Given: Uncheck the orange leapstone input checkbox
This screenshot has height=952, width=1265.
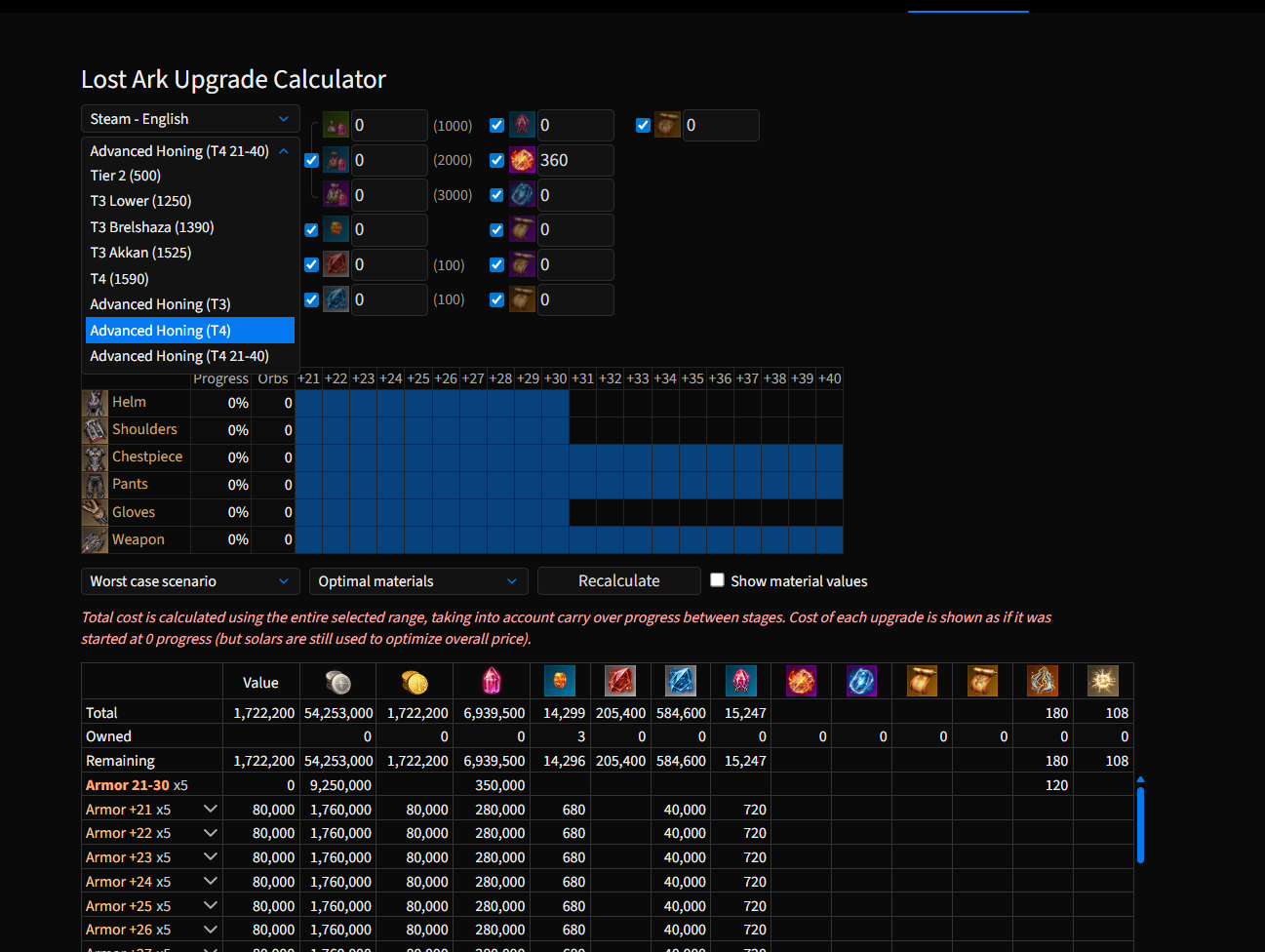Looking at the screenshot, I should tap(311, 230).
